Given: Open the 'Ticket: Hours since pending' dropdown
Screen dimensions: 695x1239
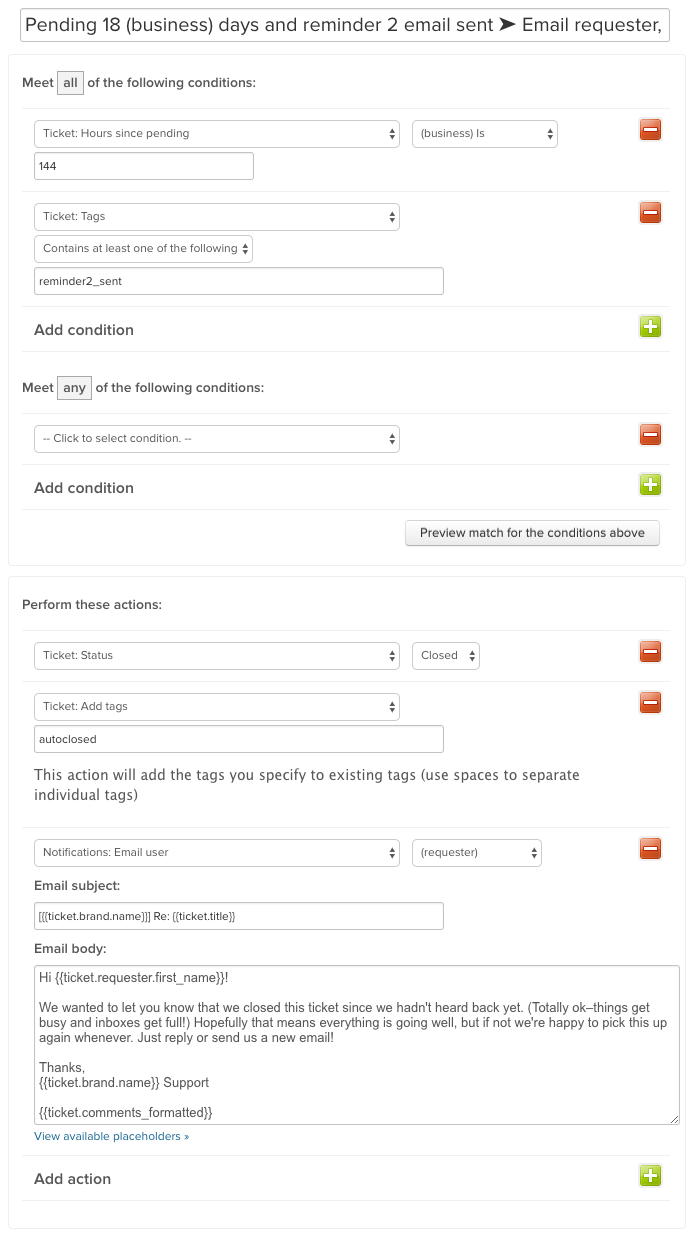Looking at the screenshot, I should tap(217, 134).
